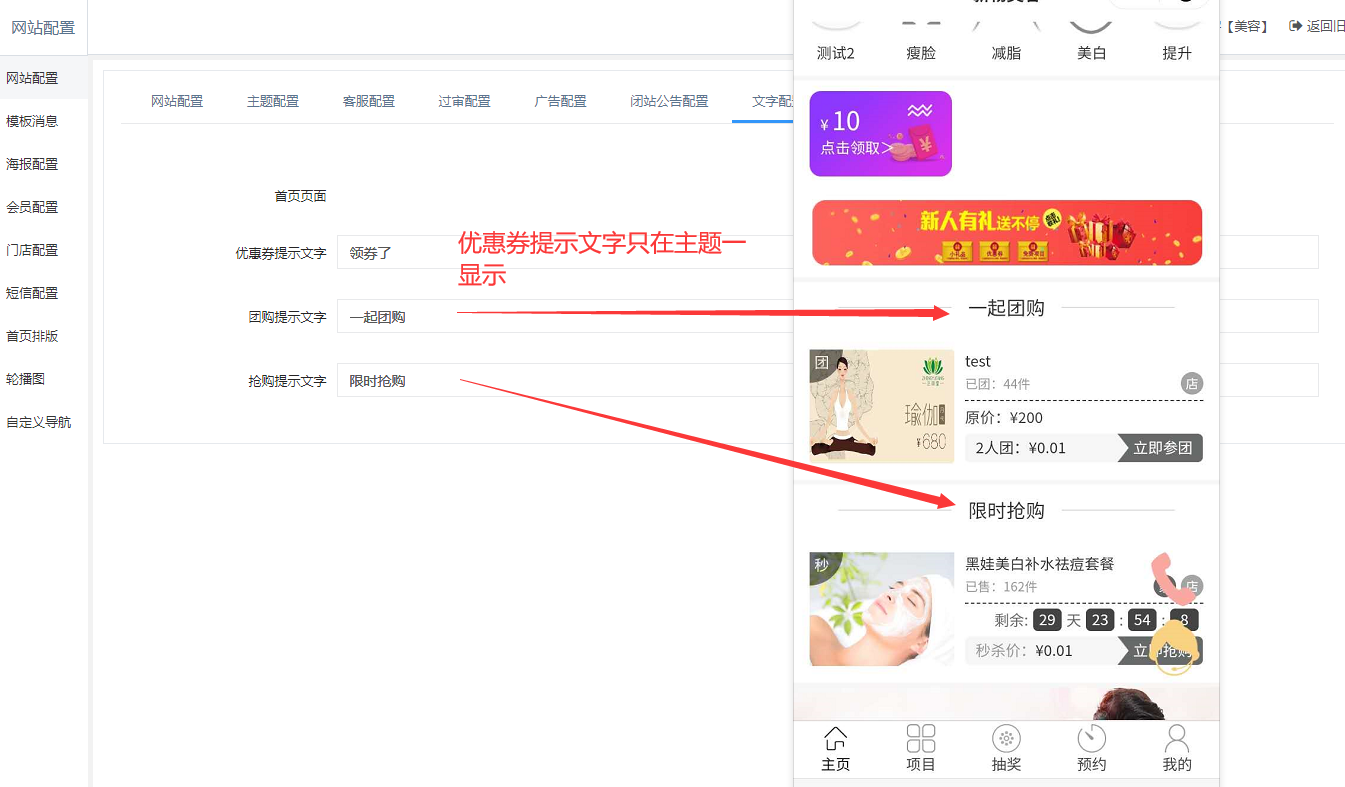1345x787 pixels.
Task: Click the 秒杀价：¥0.01 price label
Action: click(1024, 651)
